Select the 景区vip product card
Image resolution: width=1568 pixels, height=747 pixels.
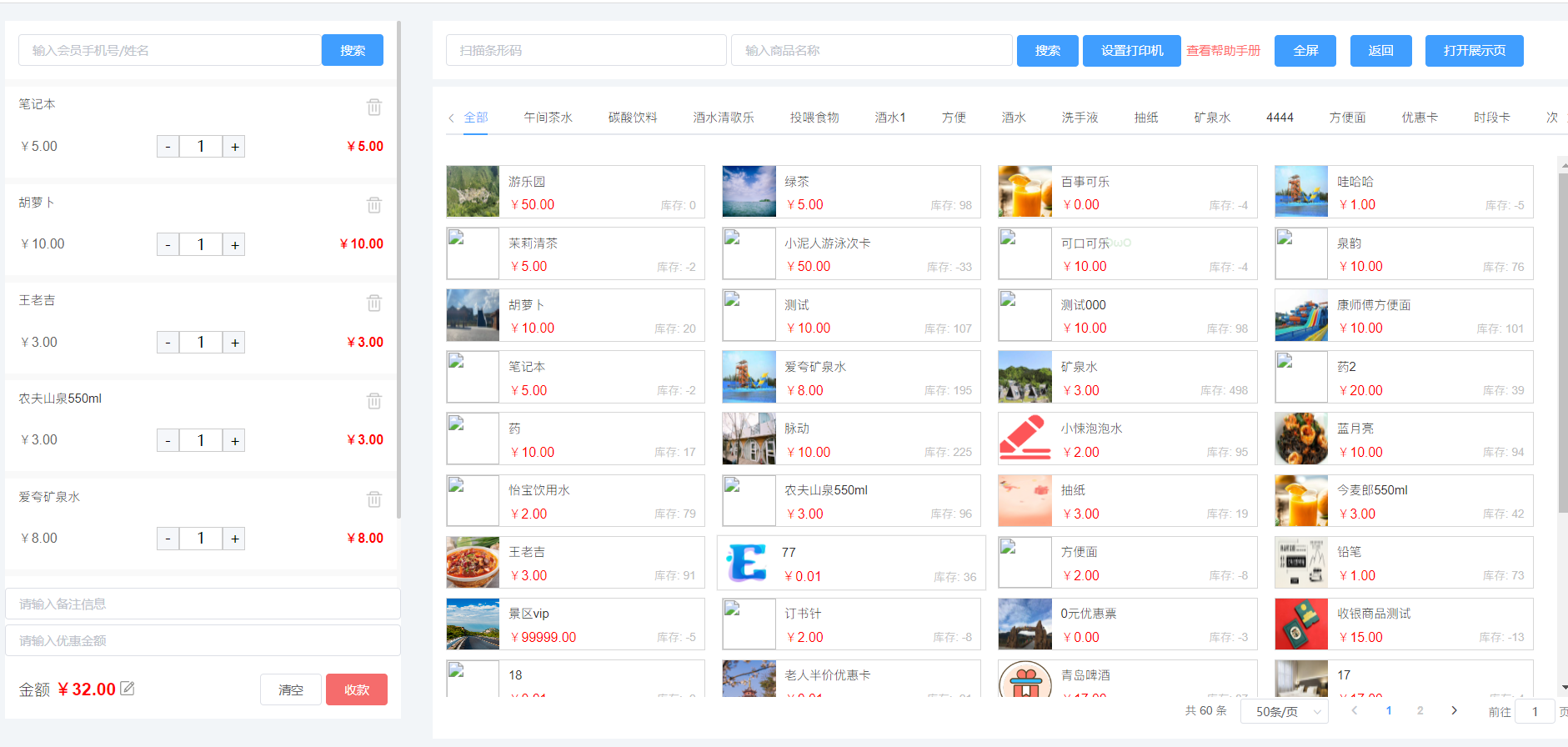(x=575, y=624)
